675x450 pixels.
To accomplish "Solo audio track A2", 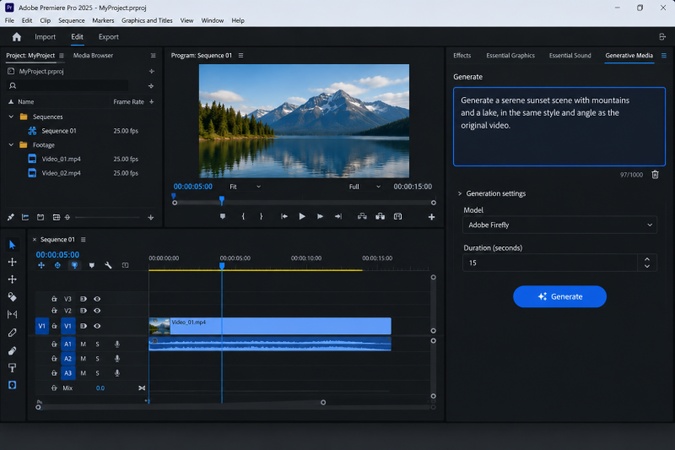I will [97, 358].
